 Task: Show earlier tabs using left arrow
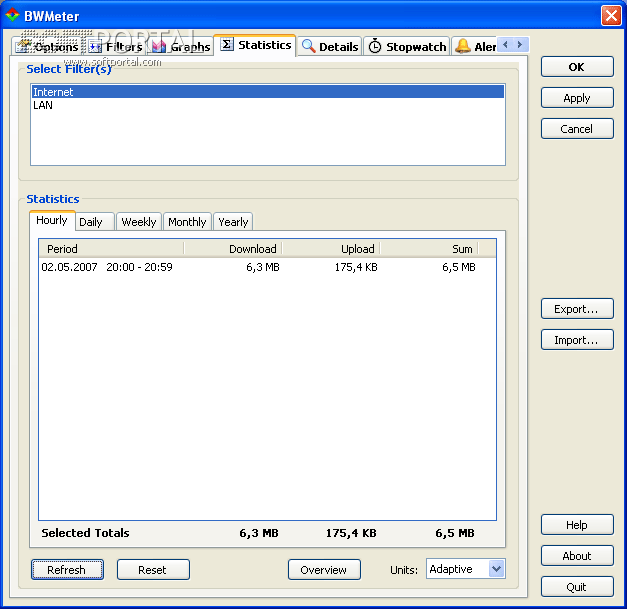click(x=505, y=44)
